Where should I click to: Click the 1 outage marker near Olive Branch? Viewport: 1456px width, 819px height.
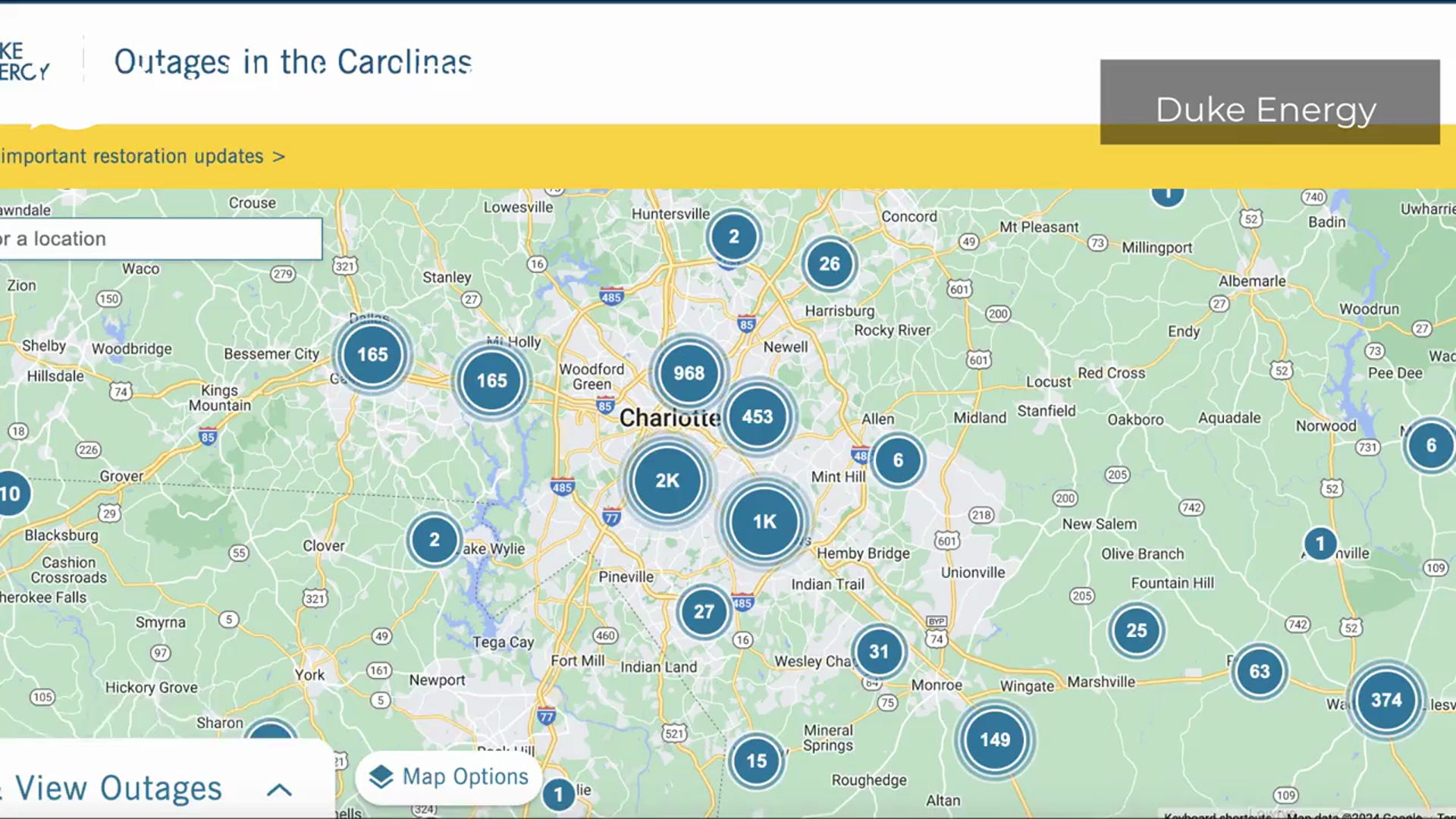pyautogui.click(x=1319, y=544)
